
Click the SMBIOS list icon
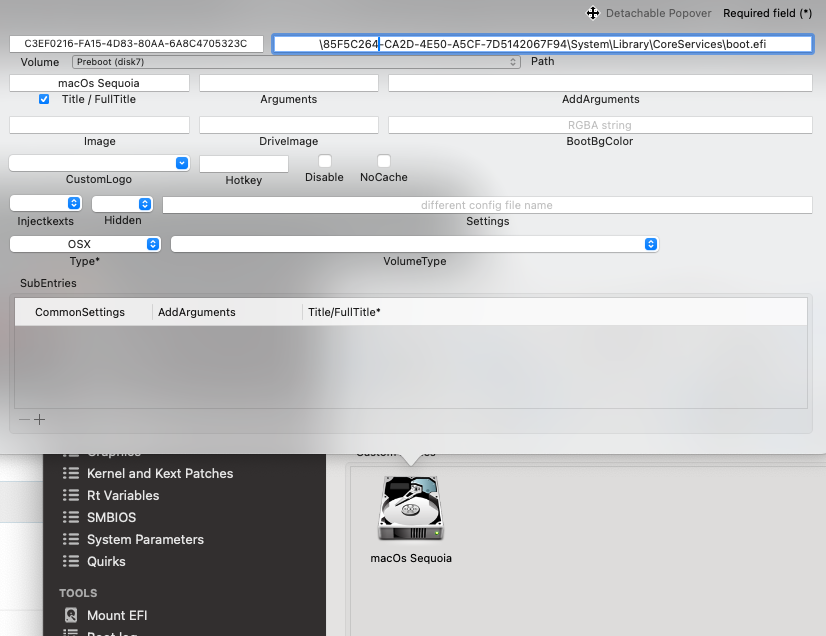click(x=71, y=517)
